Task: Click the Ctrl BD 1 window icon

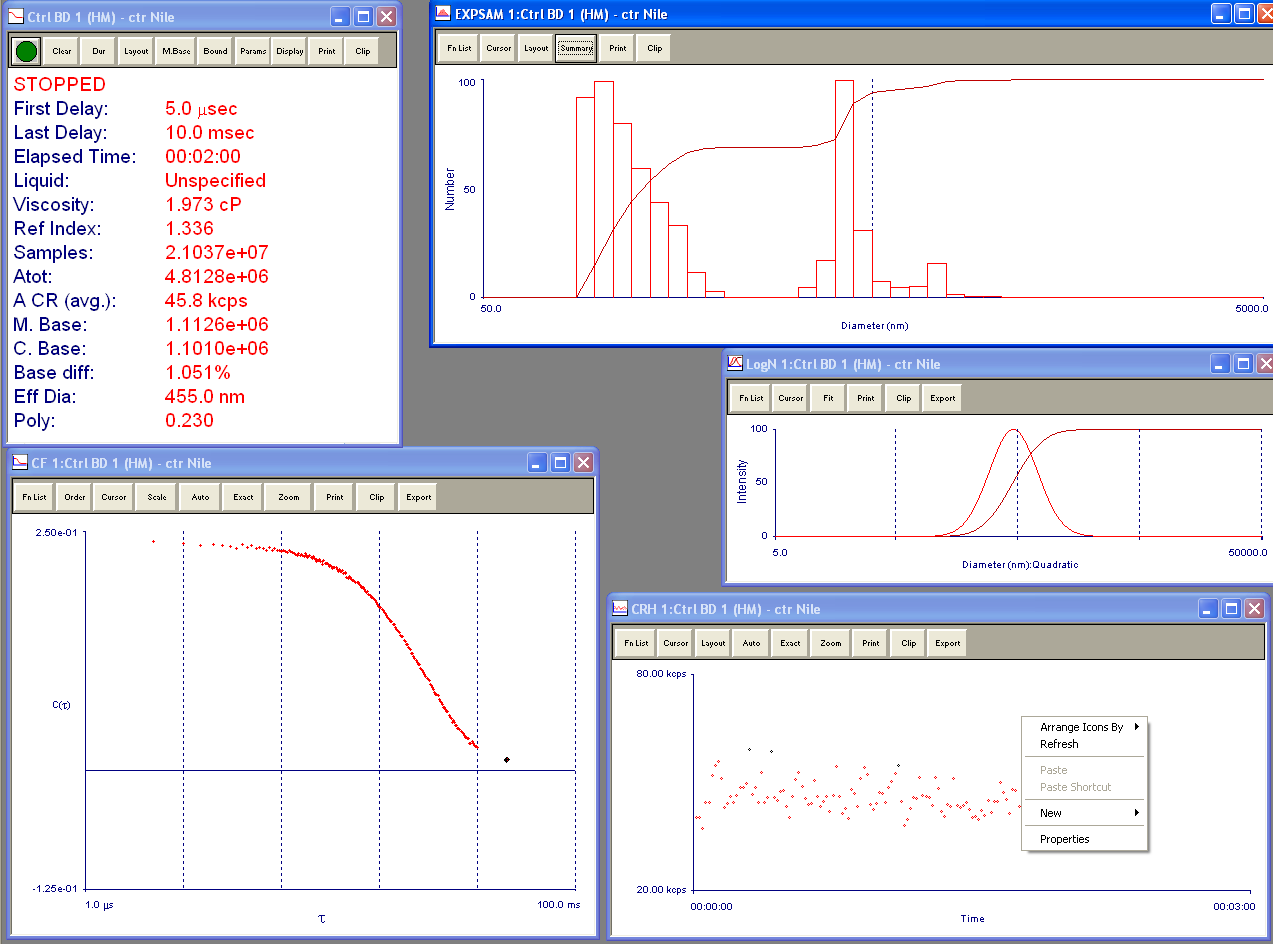Action: coord(16,17)
